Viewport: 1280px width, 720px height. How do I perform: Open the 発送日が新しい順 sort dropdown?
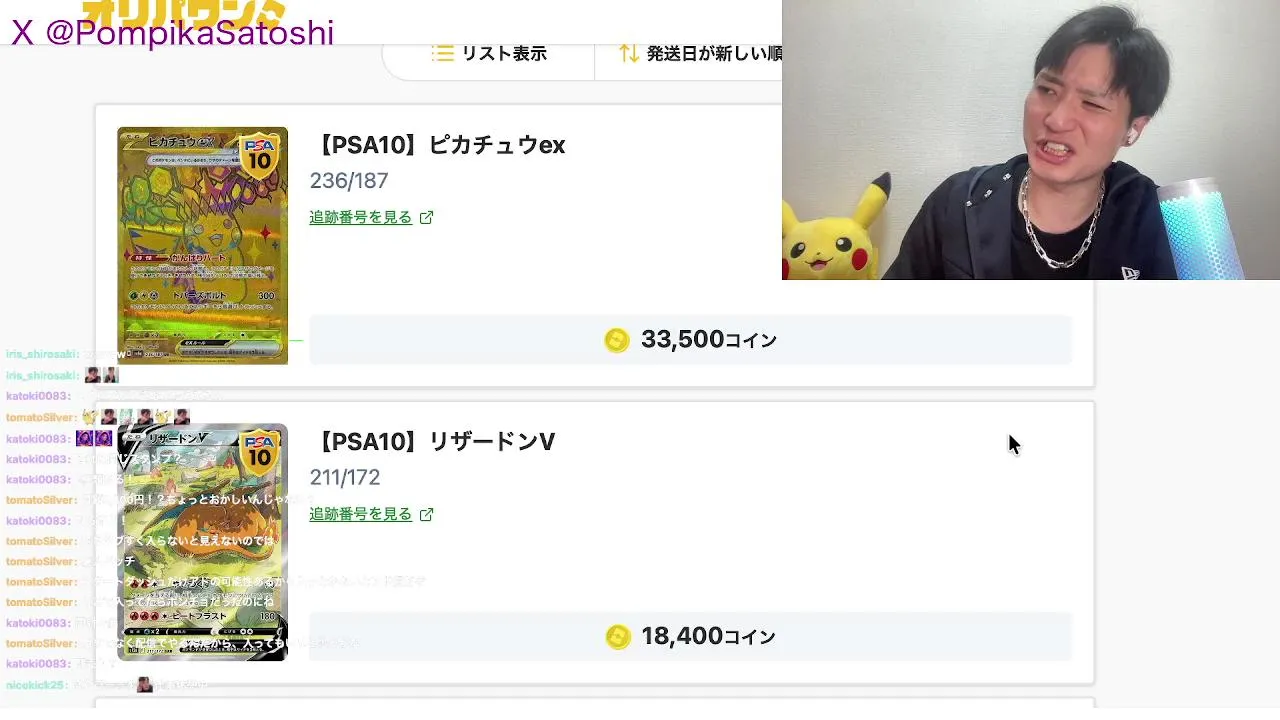(700, 54)
